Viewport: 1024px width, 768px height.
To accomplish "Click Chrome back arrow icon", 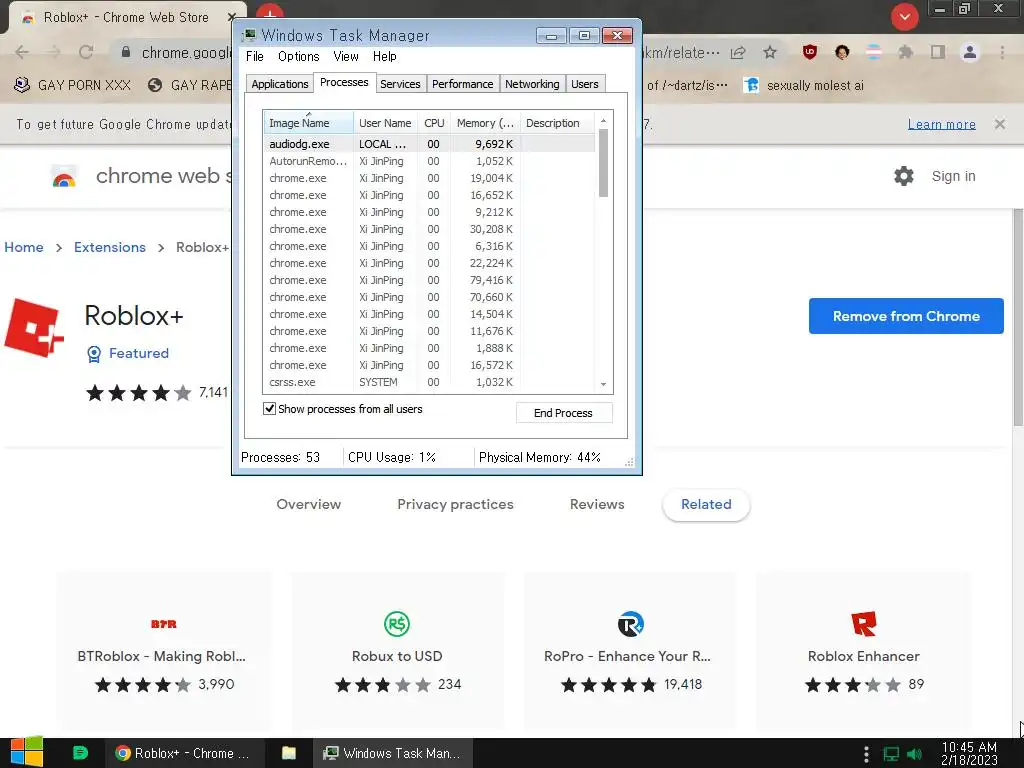I will (x=22, y=52).
